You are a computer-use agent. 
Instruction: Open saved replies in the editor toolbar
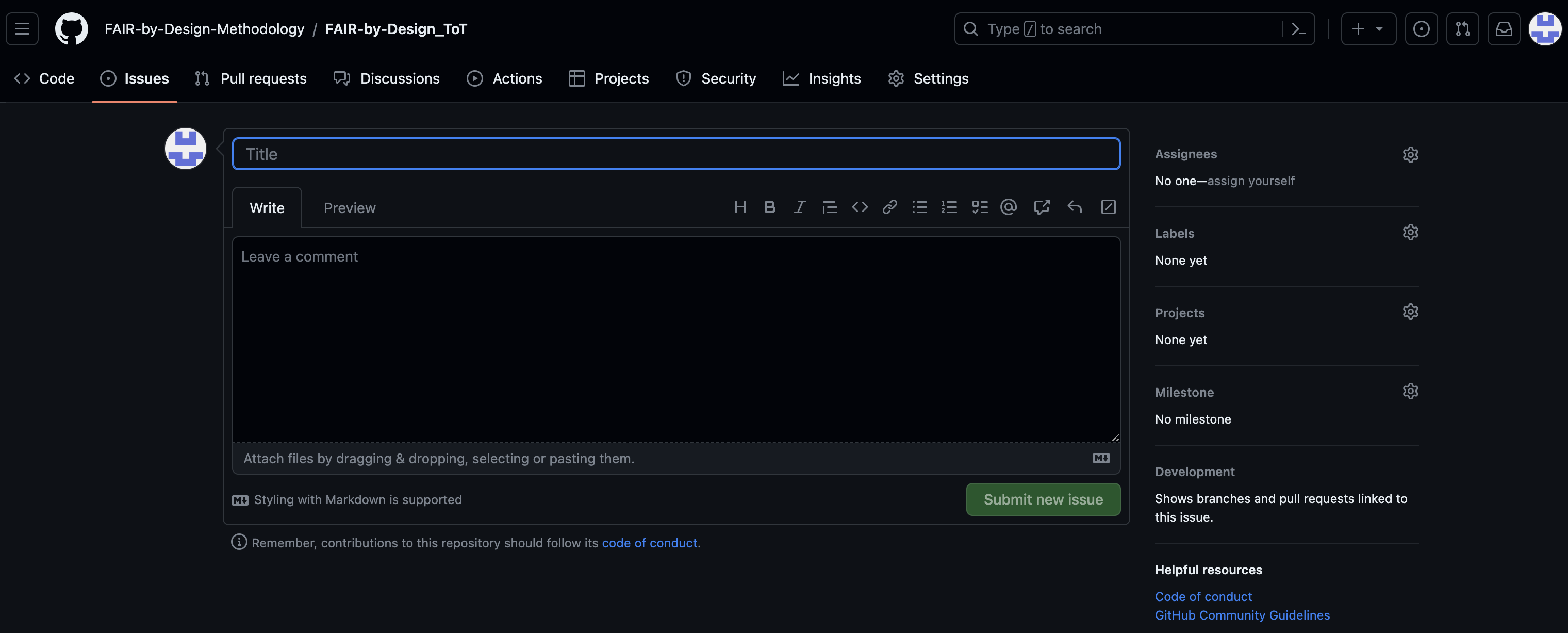click(1075, 206)
